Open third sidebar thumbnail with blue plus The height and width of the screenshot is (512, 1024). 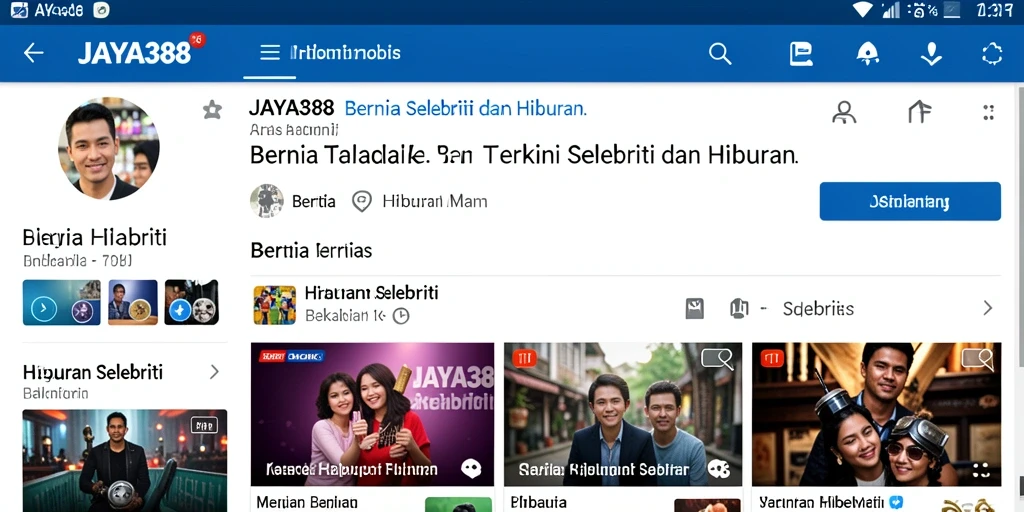191,302
